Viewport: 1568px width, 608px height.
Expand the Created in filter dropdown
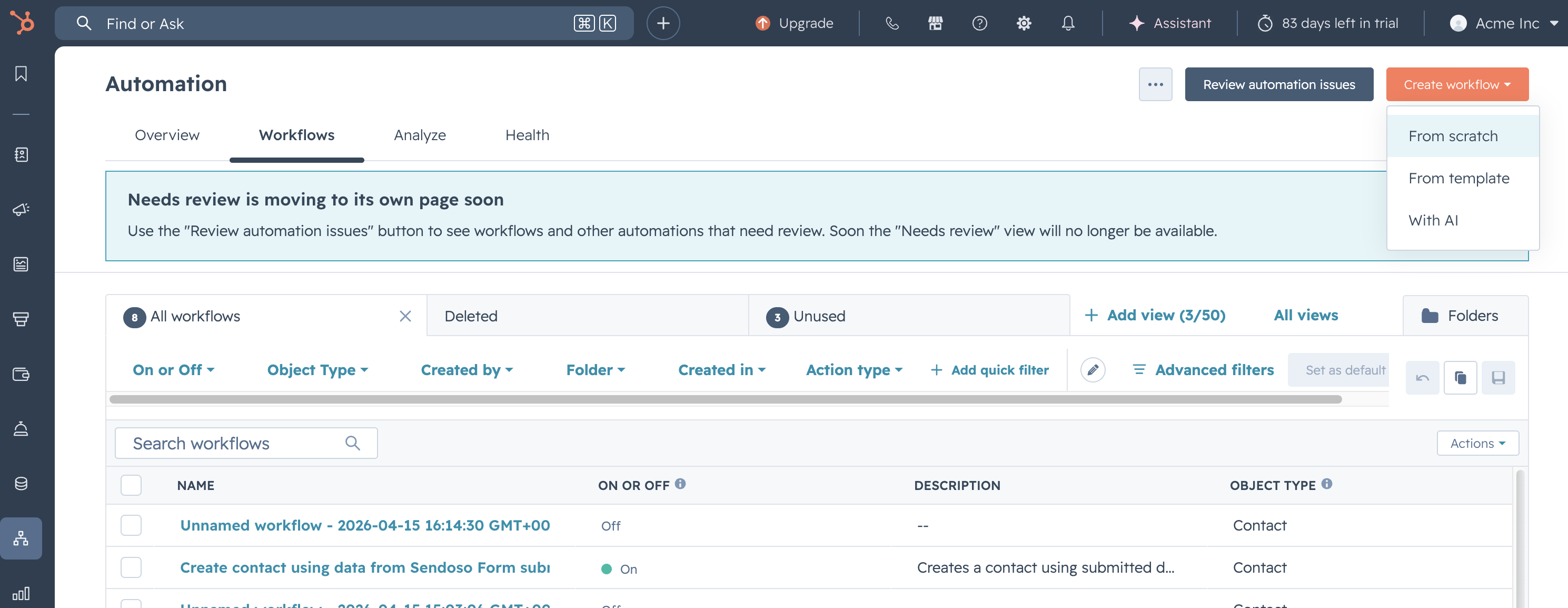coord(722,370)
